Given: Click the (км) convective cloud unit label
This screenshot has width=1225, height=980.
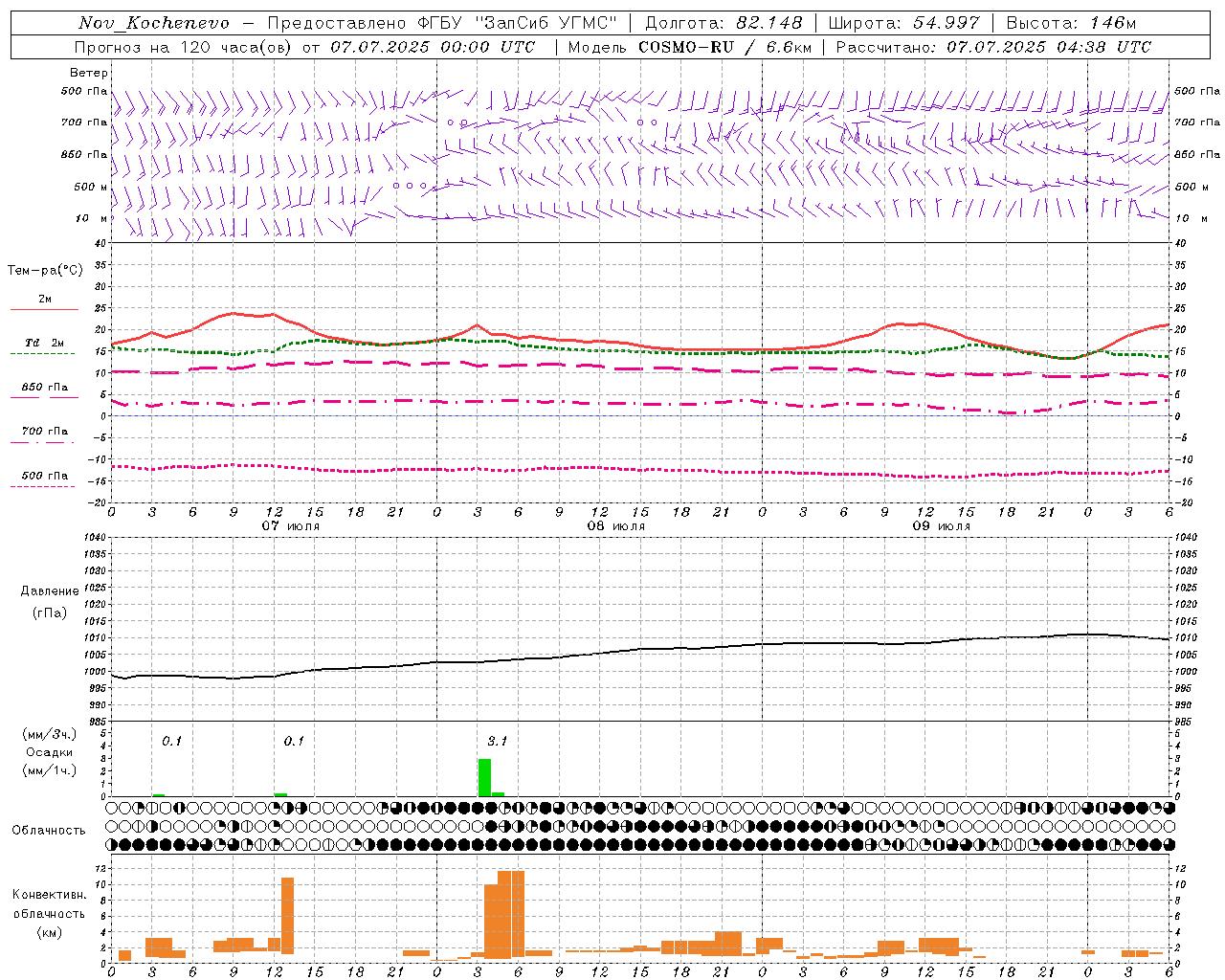Looking at the screenshot, I should click(x=50, y=932).
